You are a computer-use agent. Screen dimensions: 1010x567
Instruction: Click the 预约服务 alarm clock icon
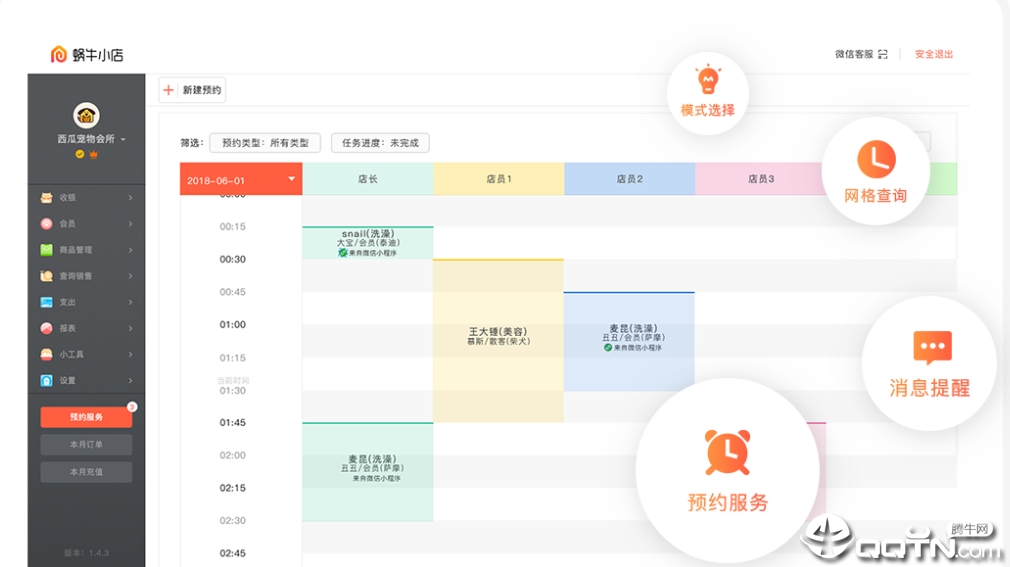(x=727, y=452)
